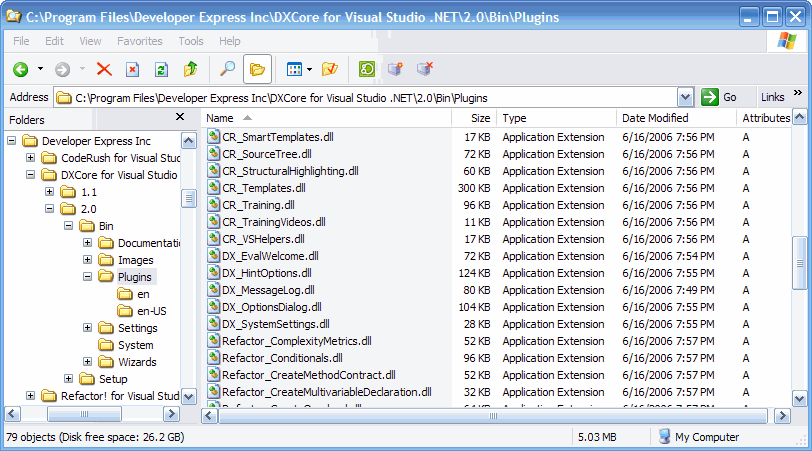Sort by the Size column header
The width and height of the screenshot is (812, 451).
pos(474,118)
